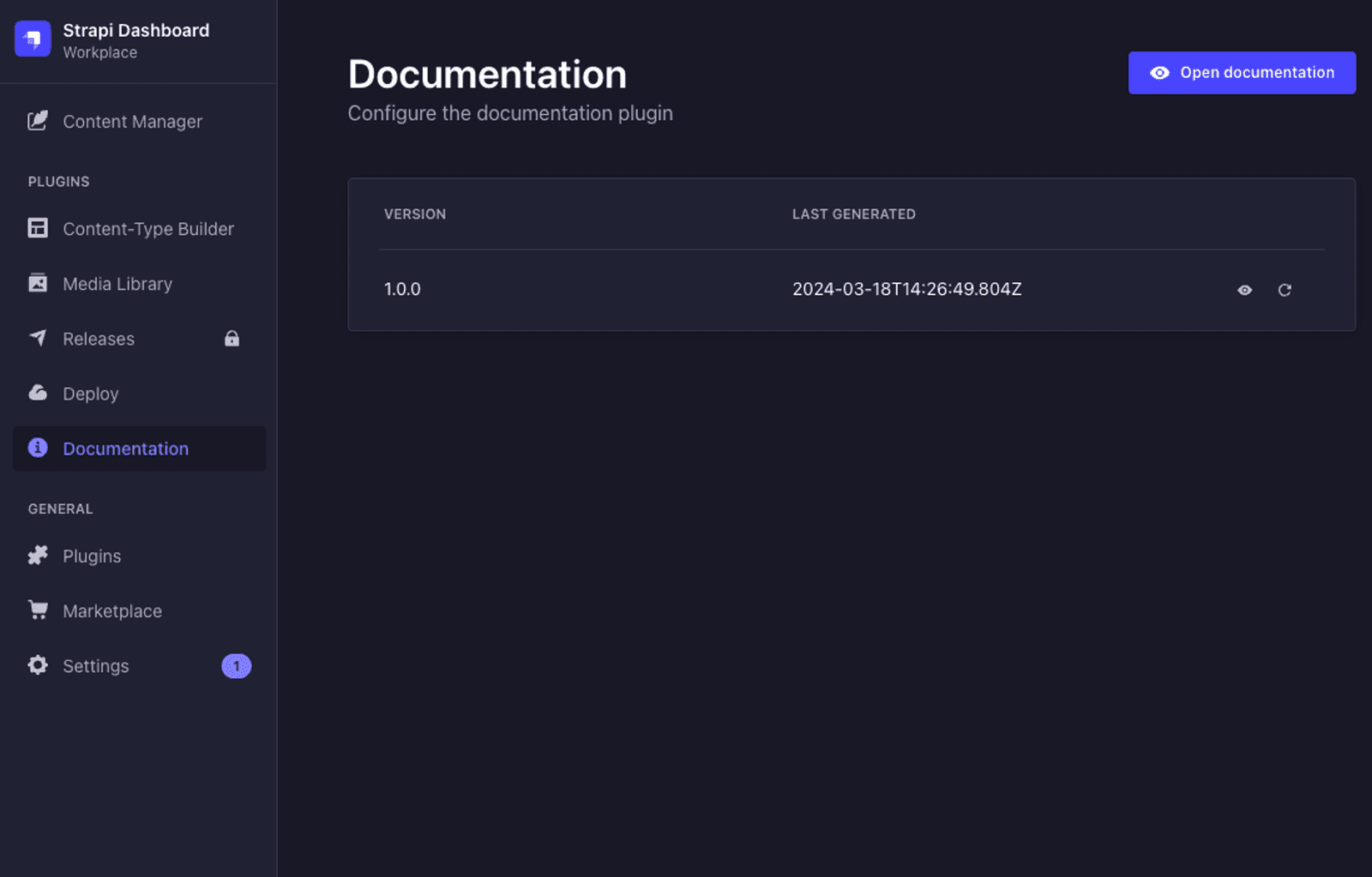Select the 1.0.0 version cell
This screenshot has width=1372, height=877.
(402, 290)
